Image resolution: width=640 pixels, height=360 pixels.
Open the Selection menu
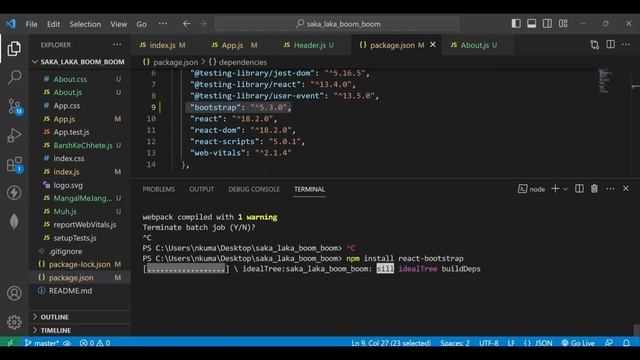click(x=85, y=24)
